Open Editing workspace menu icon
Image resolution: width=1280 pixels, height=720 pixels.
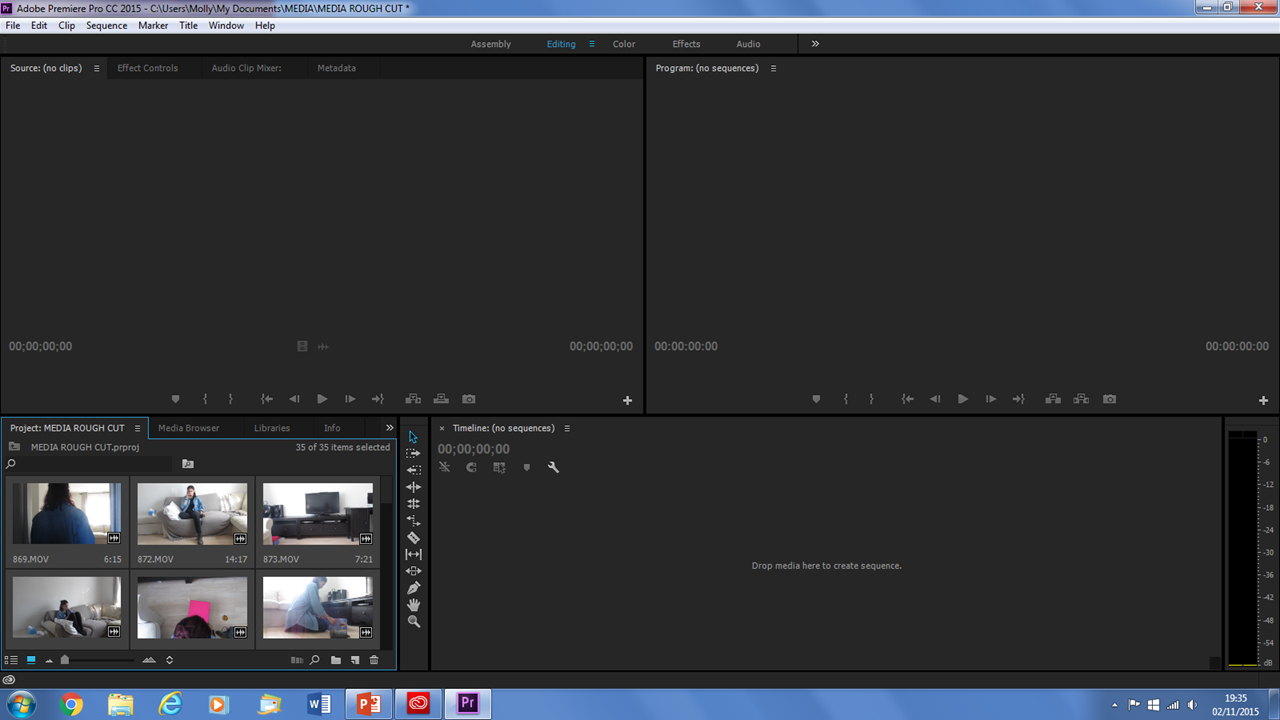(x=592, y=44)
